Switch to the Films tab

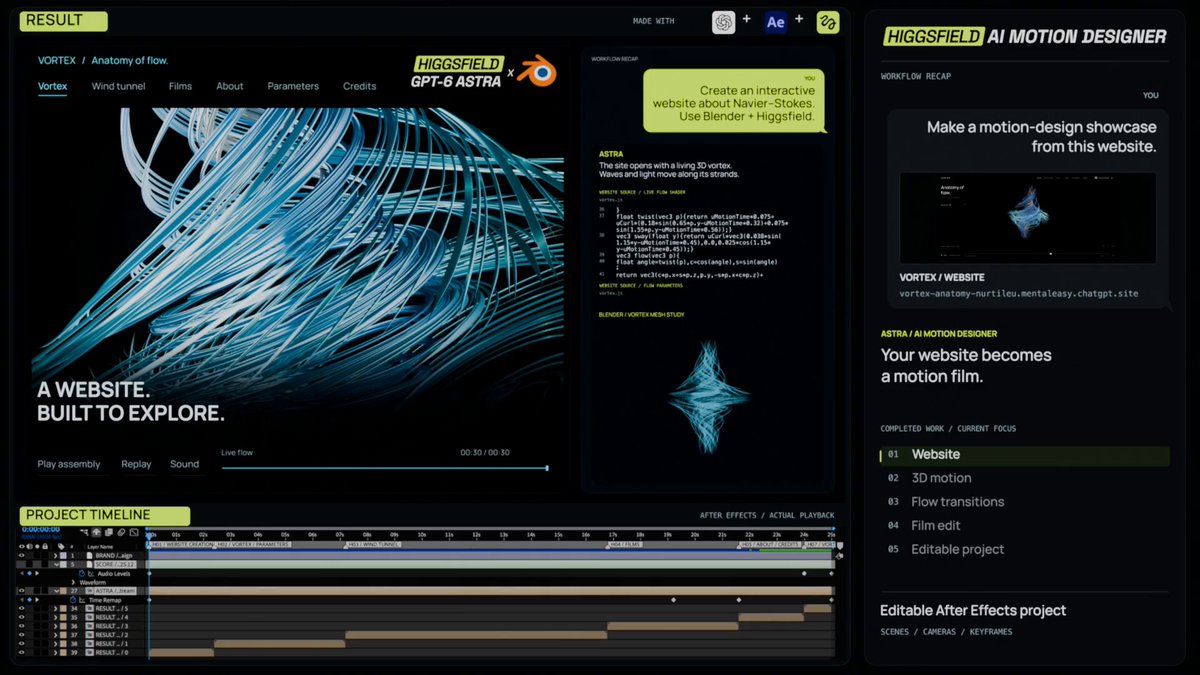pyautogui.click(x=180, y=86)
